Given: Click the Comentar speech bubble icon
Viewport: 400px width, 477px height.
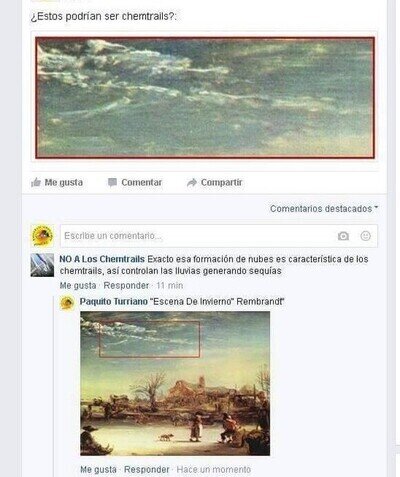Looking at the screenshot, I should 112,182.
